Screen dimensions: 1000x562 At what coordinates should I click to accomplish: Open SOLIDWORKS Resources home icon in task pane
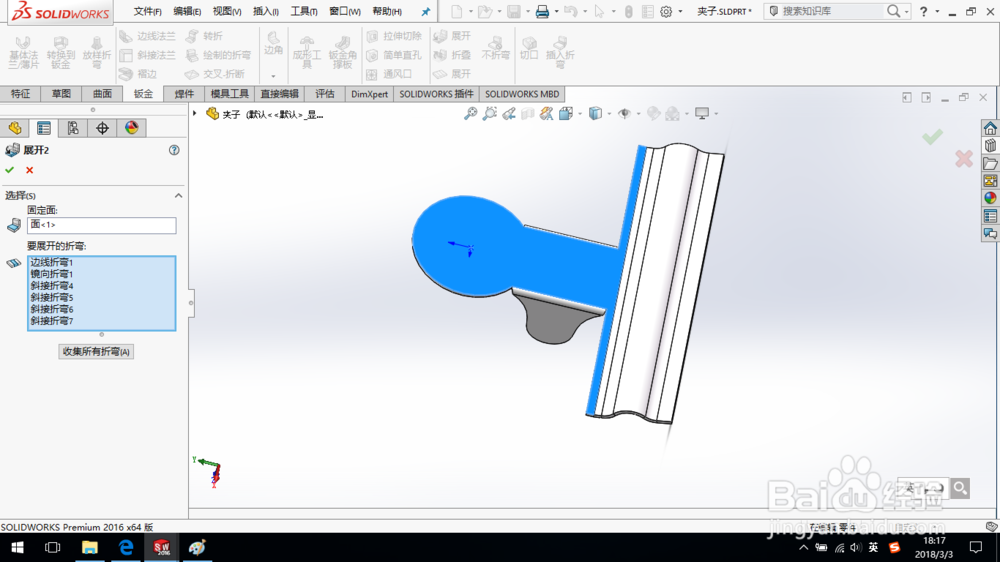pyautogui.click(x=990, y=128)
